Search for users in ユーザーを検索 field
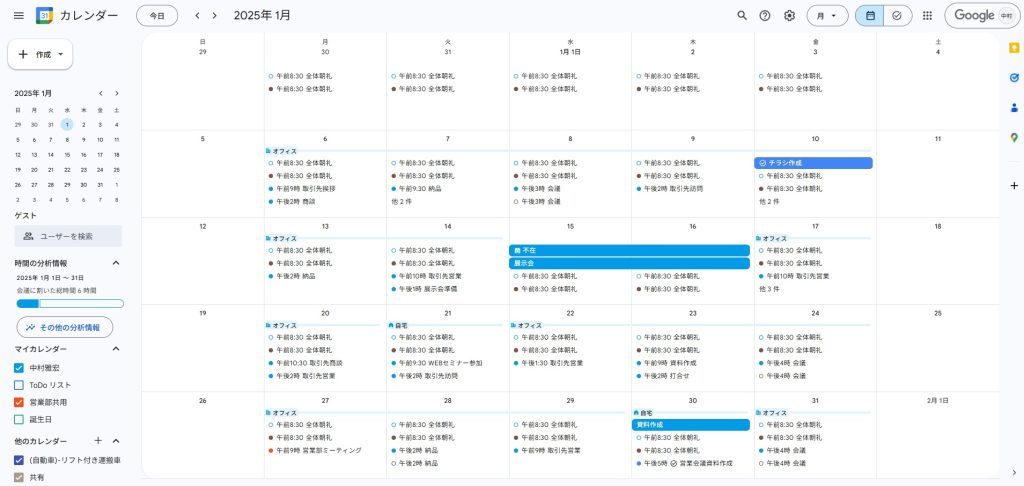The image size is (1024, 486). point(68,236)
